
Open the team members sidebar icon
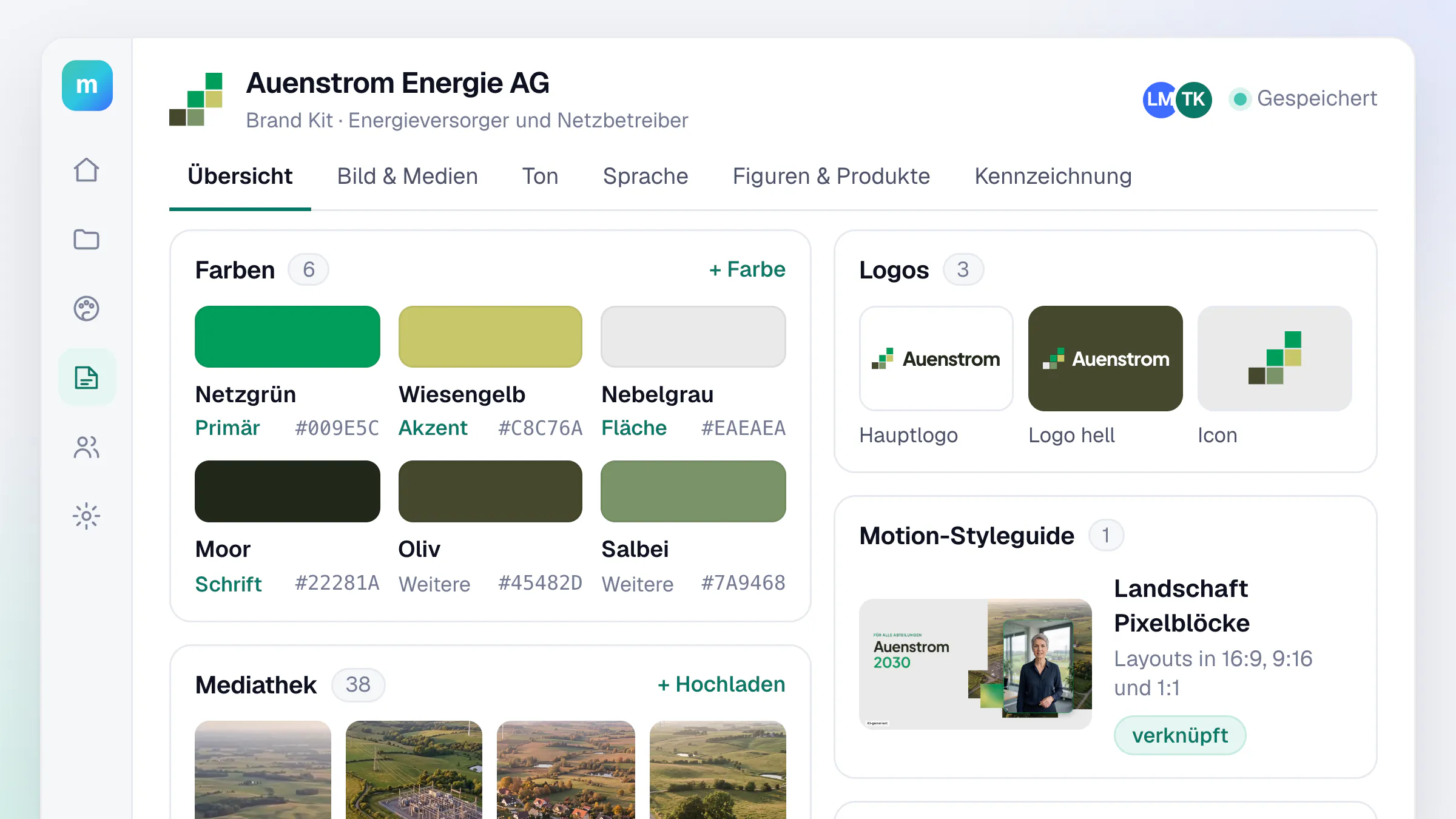pos(86,447)
